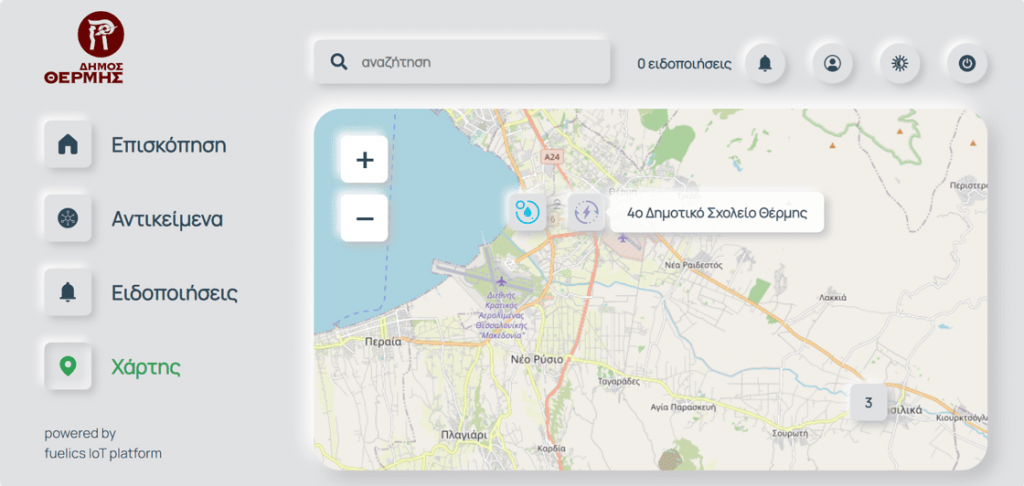The image size is (1024, 486).
Task: Toggle light/dark theme with the sun icon
Action: [899, 63]
